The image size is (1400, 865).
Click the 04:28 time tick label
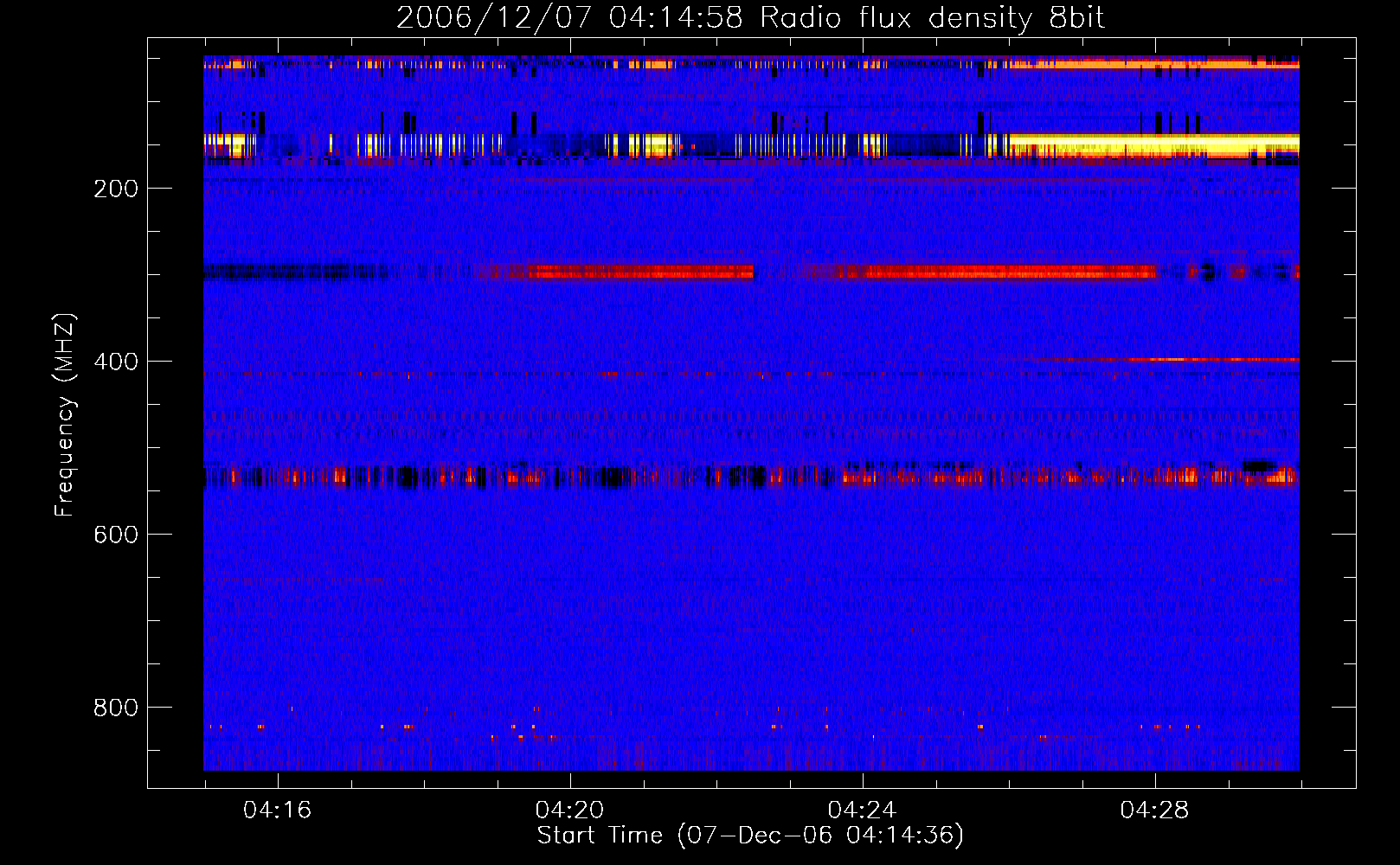pos(1154,811)
